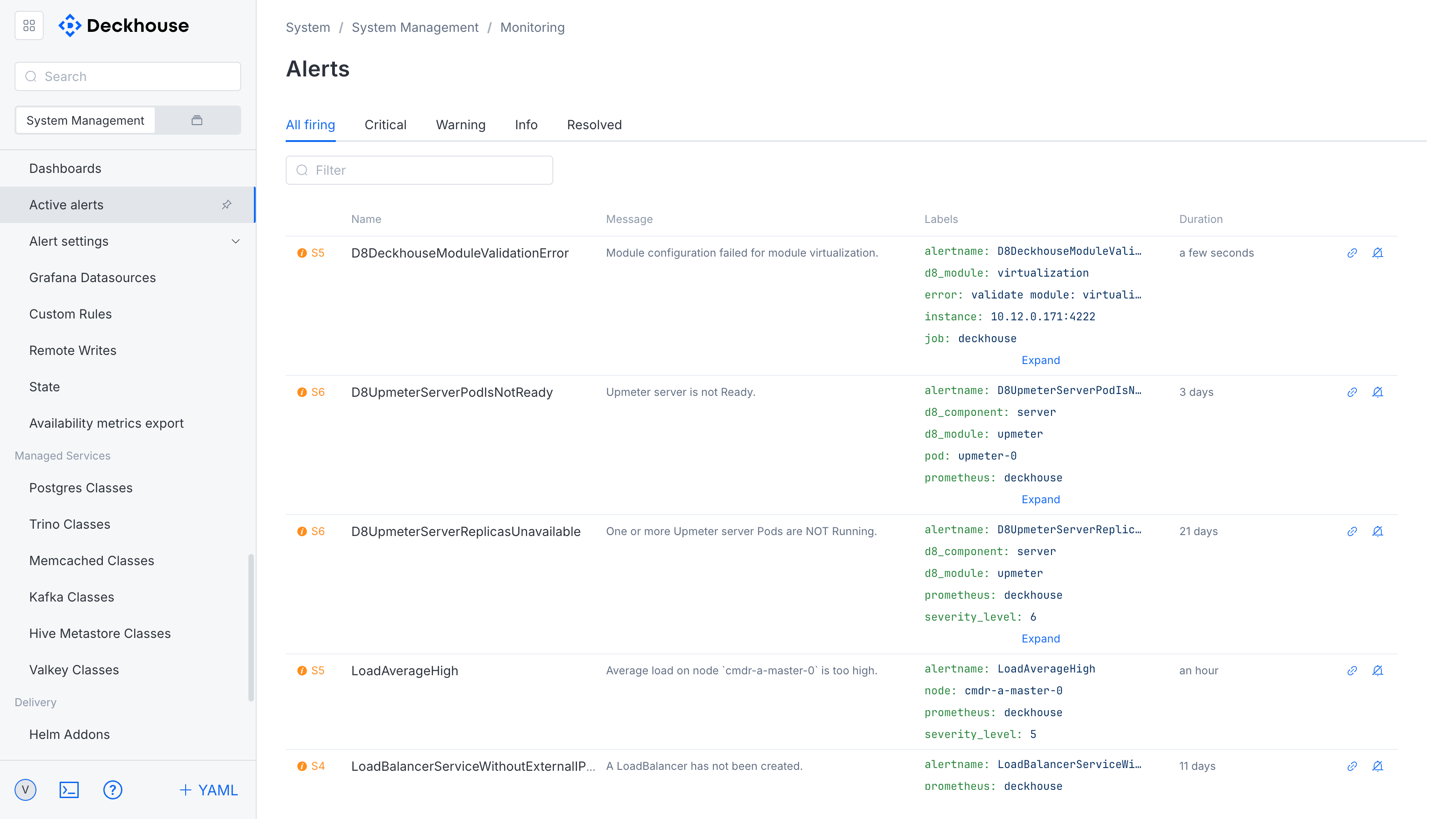Go to System Management breadcrumb

pos(415,27)
